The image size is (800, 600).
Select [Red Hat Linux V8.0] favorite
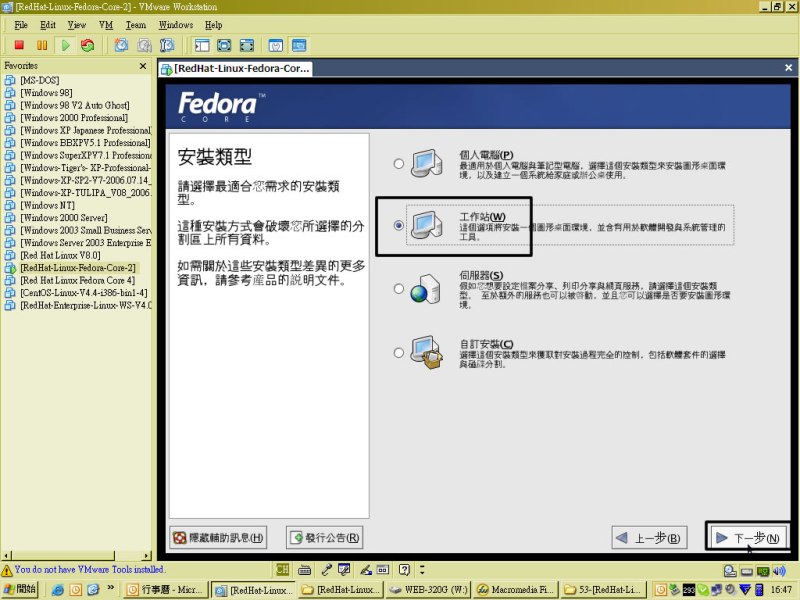[60, 255]
